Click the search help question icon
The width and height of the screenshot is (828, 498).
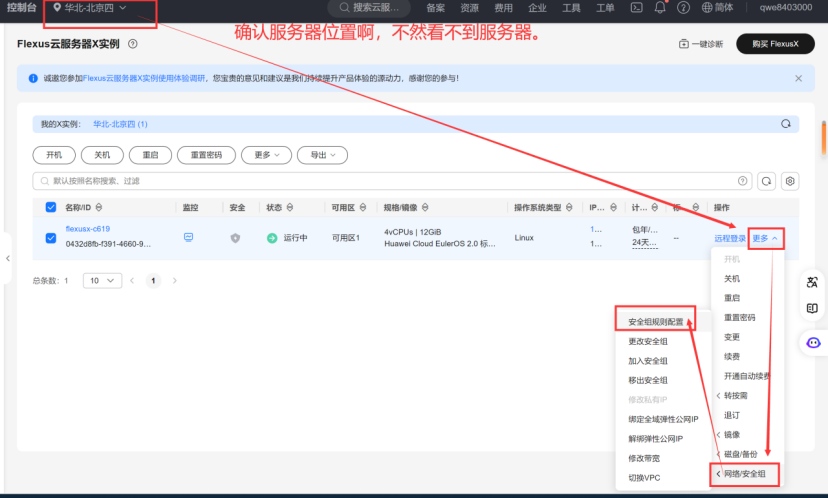click(742, 181)
